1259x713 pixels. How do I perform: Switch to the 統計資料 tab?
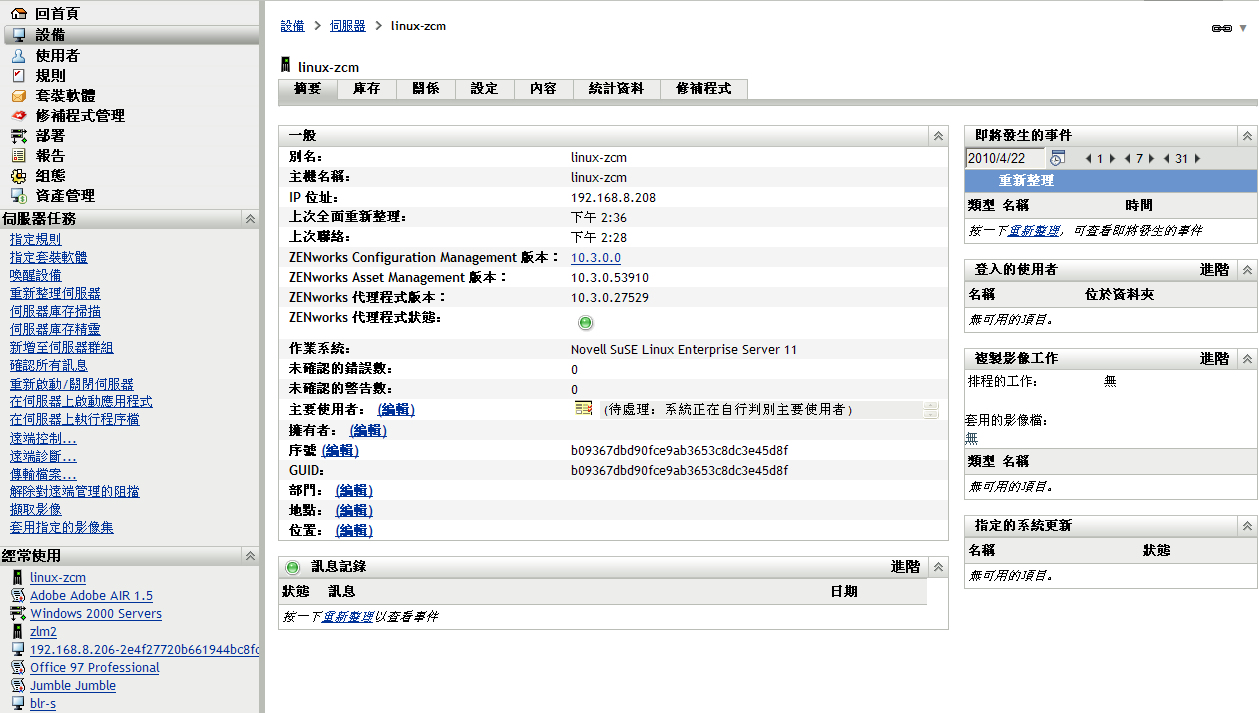click(616, 88)
